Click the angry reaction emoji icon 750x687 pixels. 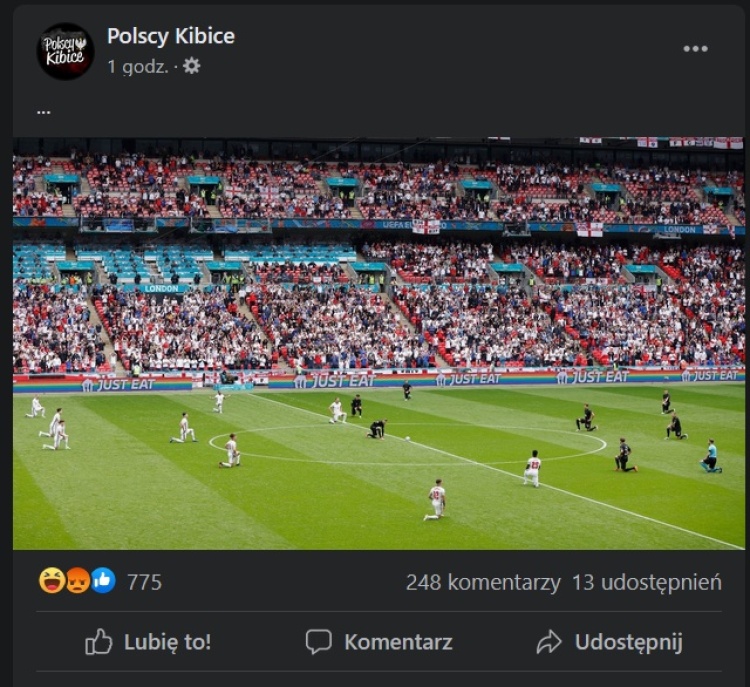click(x=77, y=581)
